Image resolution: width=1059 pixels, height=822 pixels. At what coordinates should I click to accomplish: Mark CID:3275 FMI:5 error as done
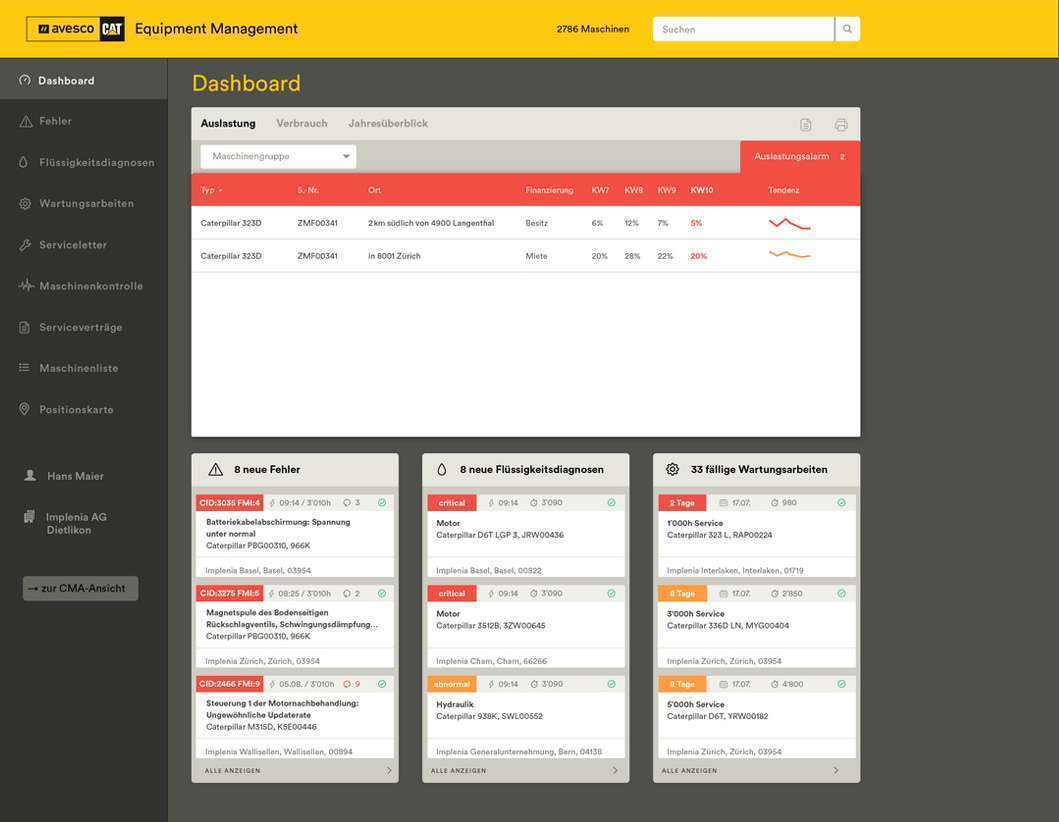coord(382,593)
